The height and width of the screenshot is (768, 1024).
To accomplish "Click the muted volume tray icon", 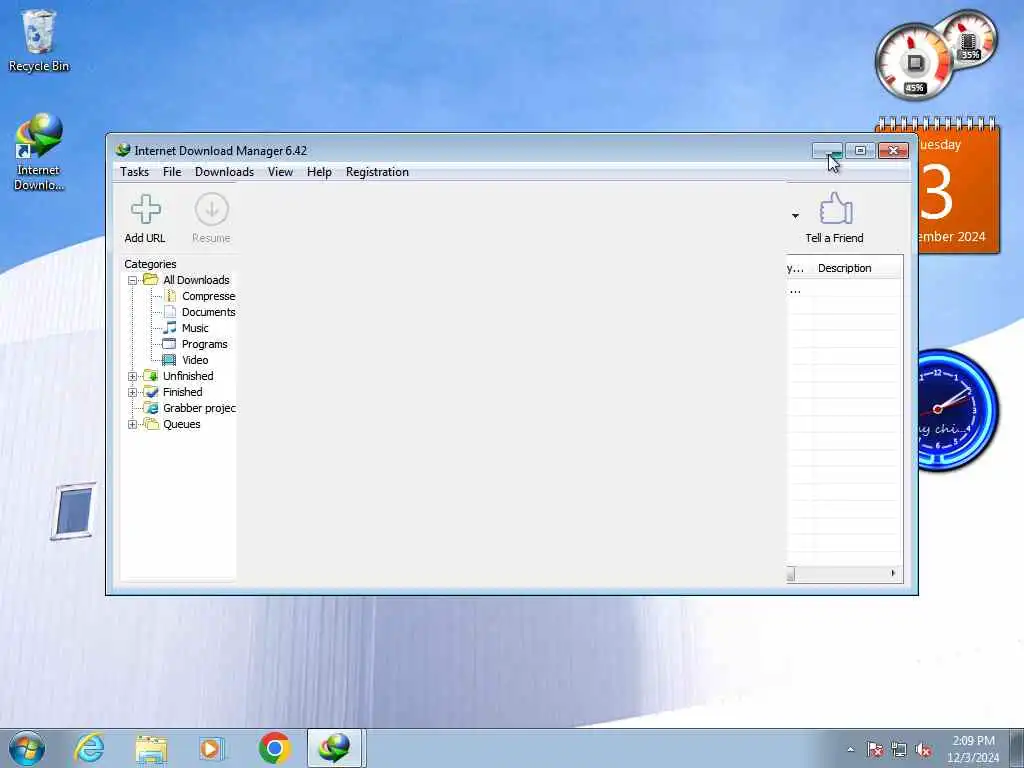I will [923, 750].
